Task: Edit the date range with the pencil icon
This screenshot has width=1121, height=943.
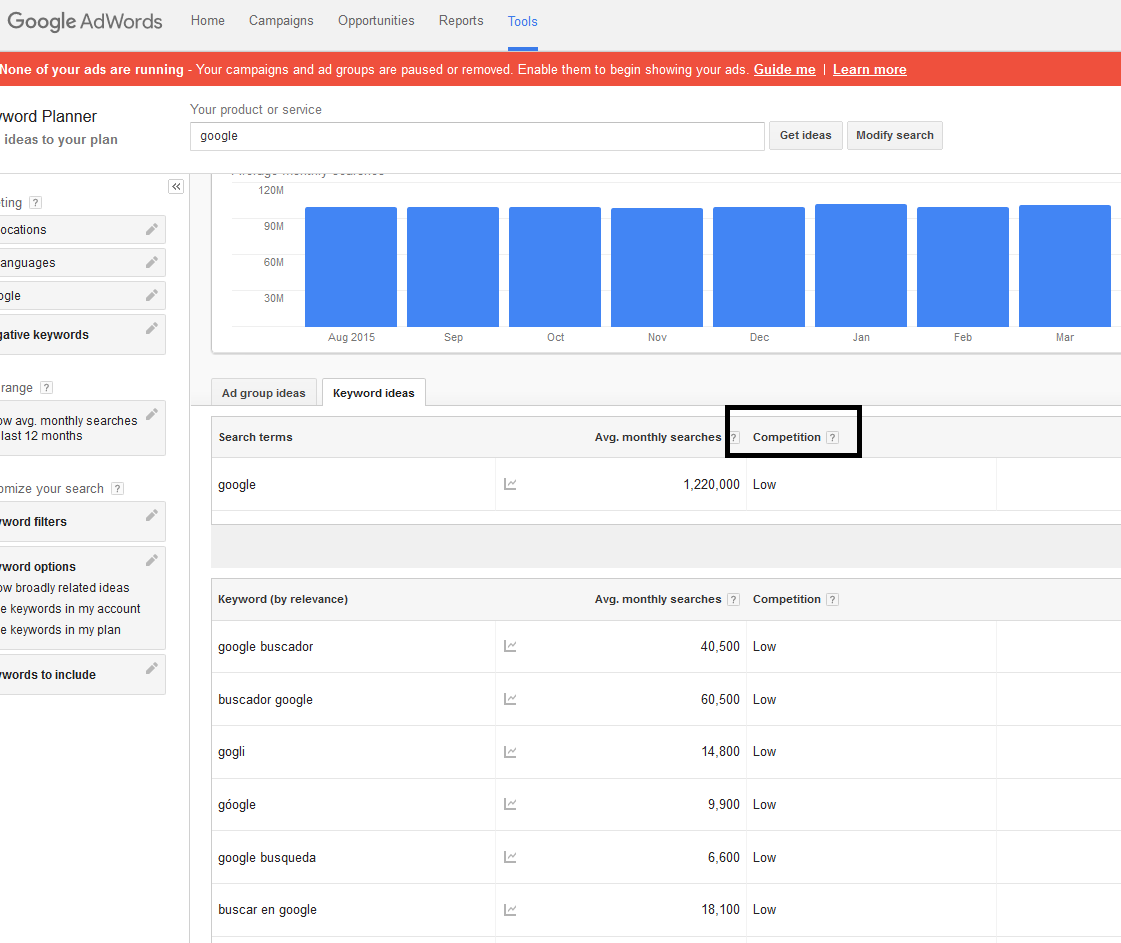Action: tap(152, 414)
